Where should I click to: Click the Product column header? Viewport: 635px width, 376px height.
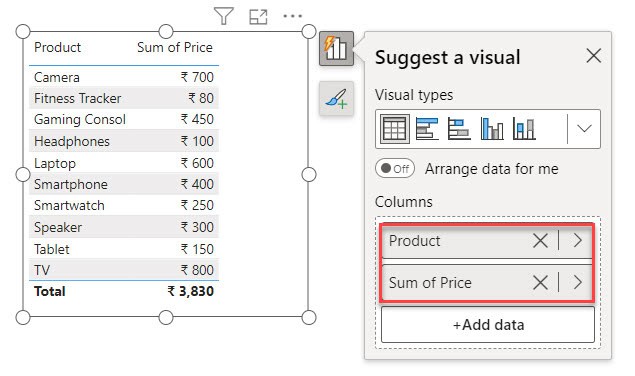click(x=58, y=47)
